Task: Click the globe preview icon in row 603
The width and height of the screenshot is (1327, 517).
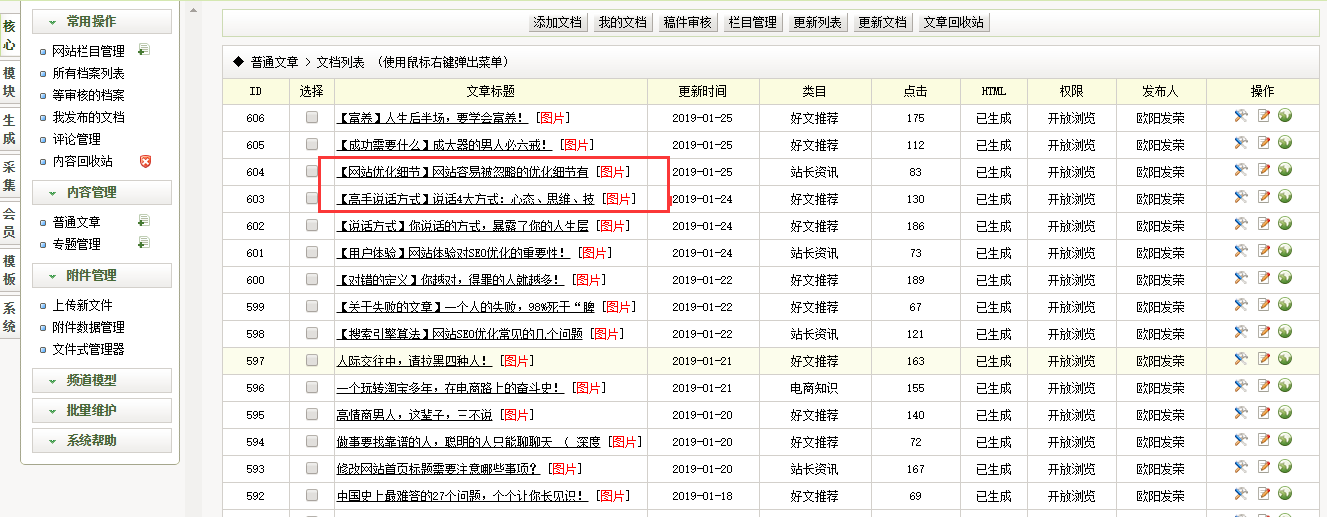Action: coord(1285,197)
